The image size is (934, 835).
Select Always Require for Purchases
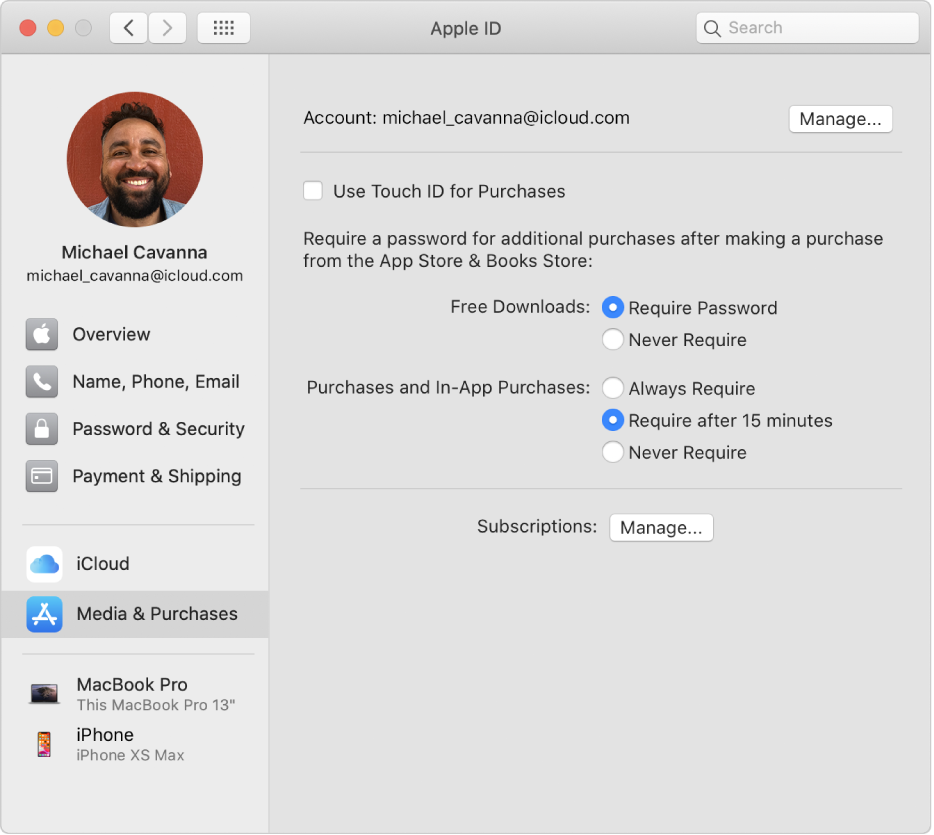pos(612,388)
